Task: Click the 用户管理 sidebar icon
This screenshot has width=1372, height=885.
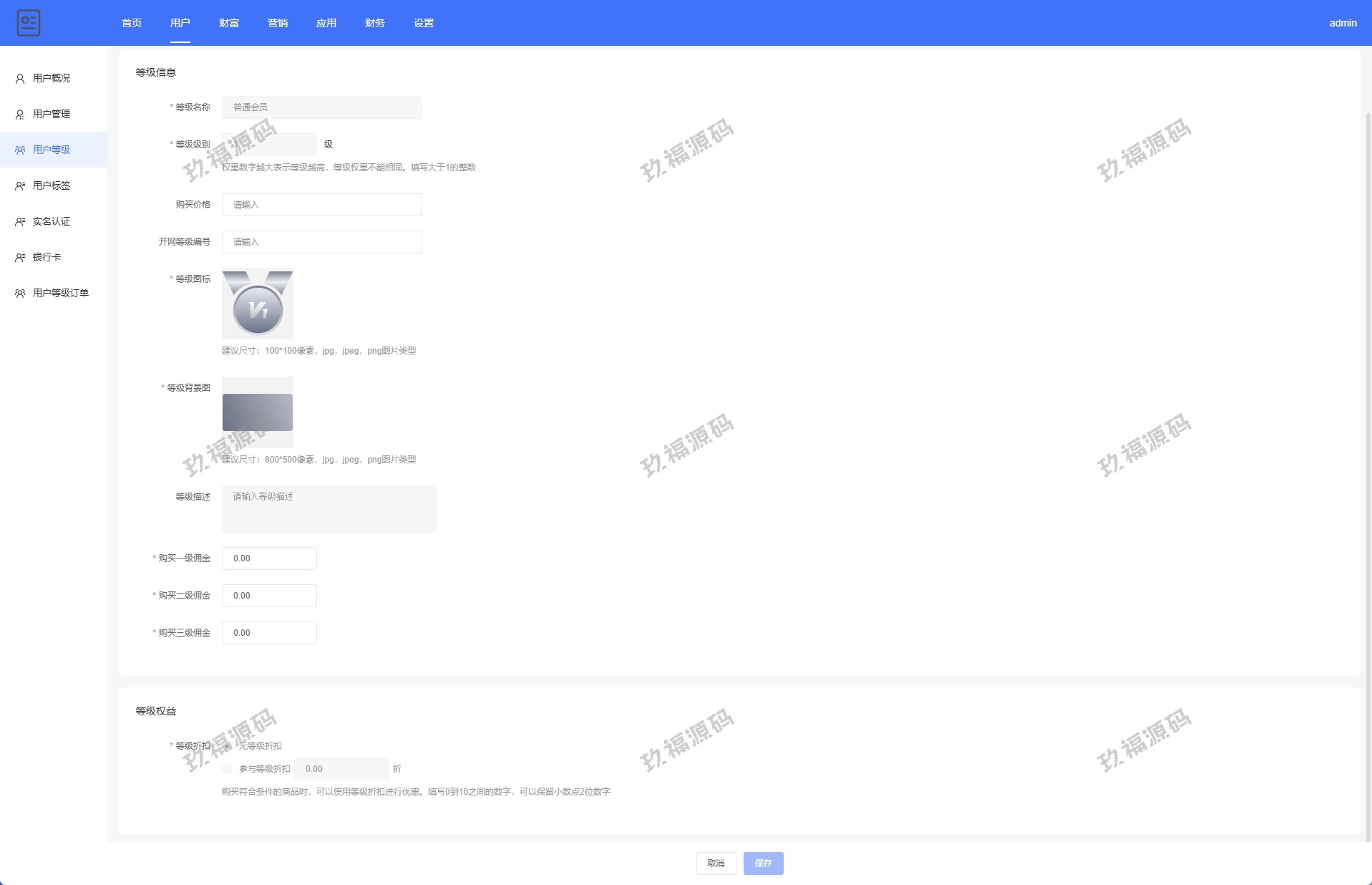Action: pos(20,115)
